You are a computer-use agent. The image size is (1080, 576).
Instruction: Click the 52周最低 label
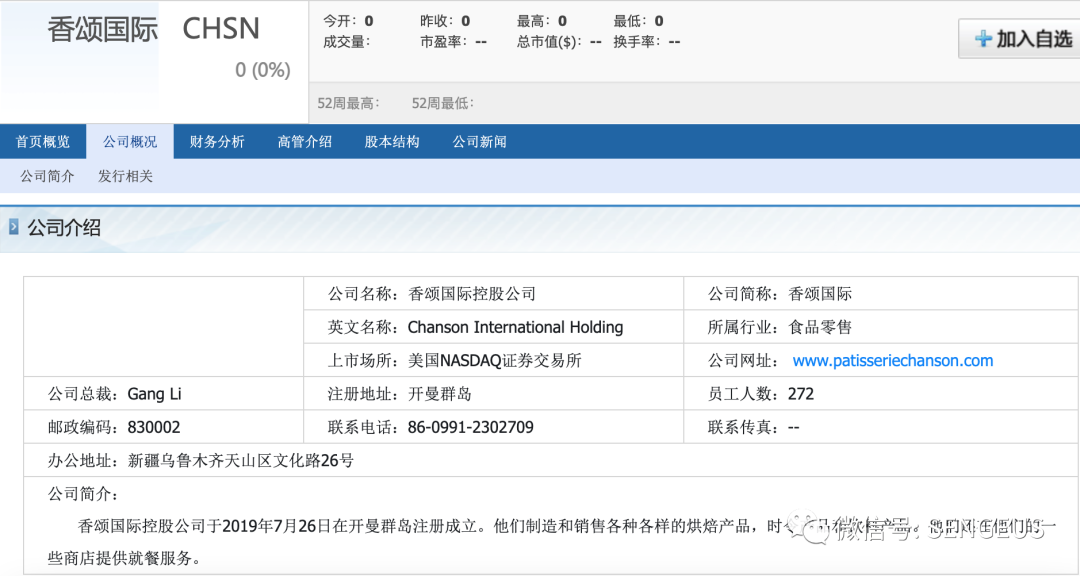click(x=443, y=103)
